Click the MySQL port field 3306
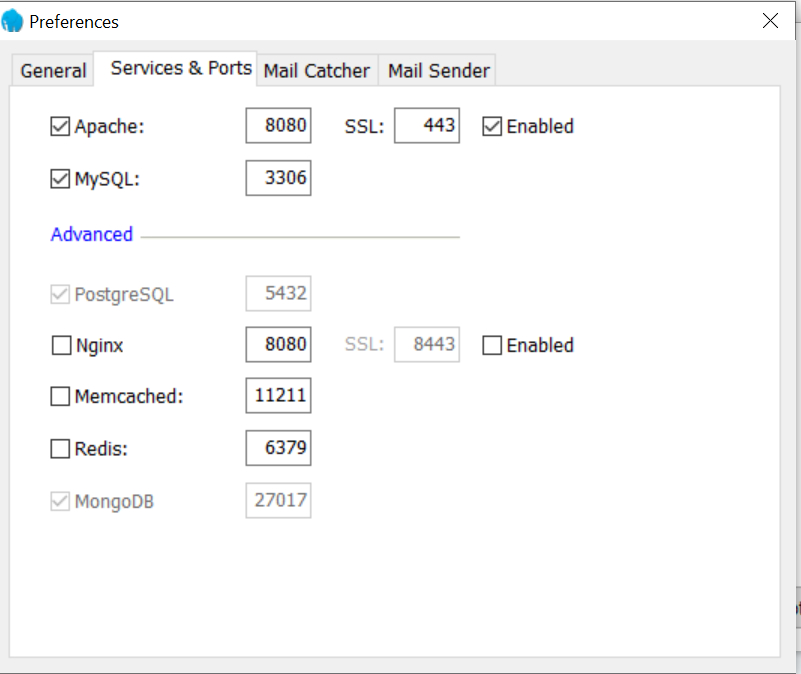The image size is (801, 674). click(x=278, y=179)
